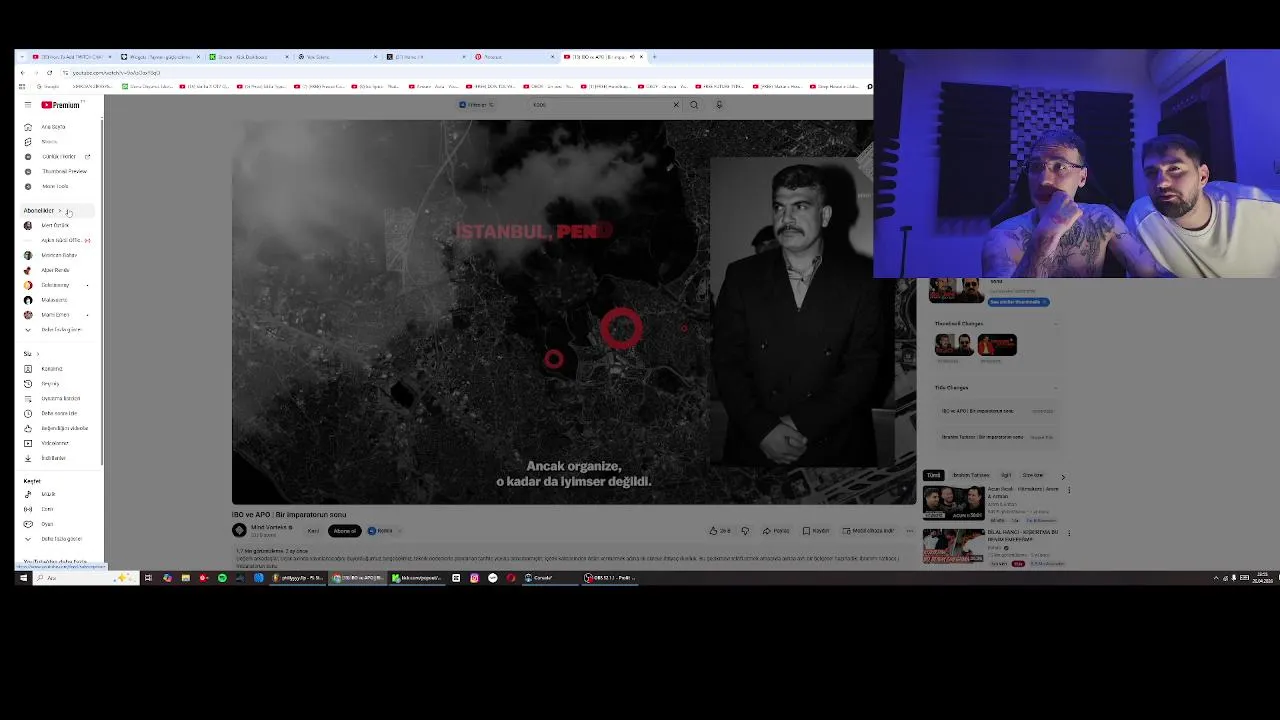Save the video with Kaydet
This screenshot has width=1280, height=720.
tap(816, 531)
